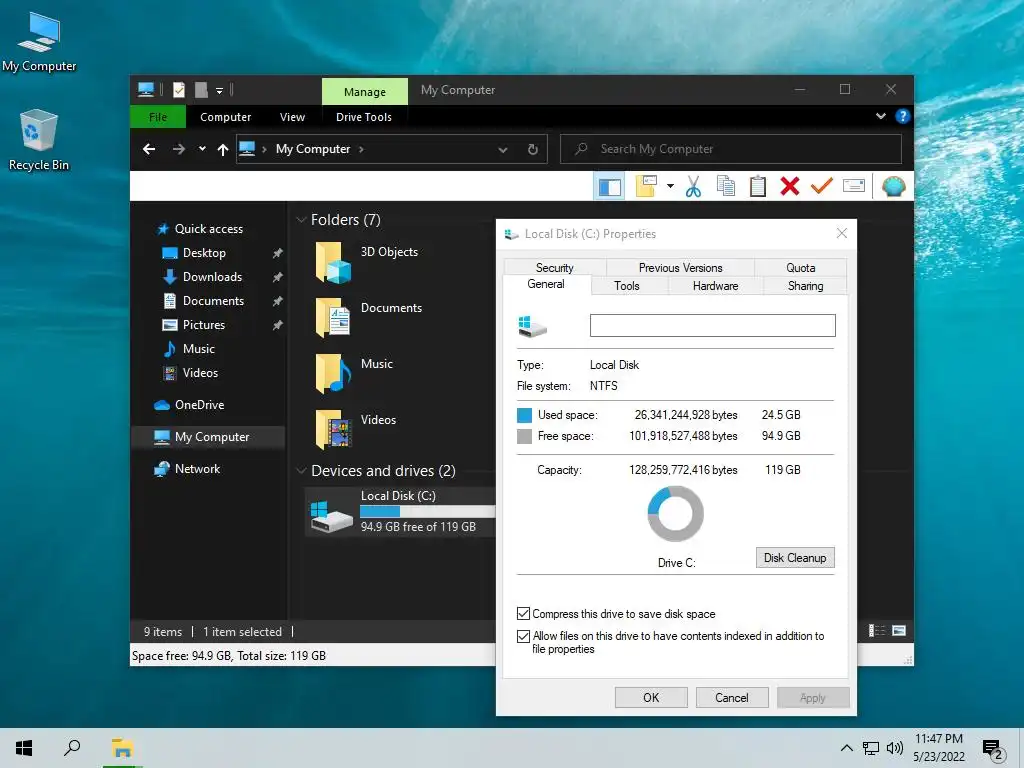This screenshot has width=1024, height=768.
Task: Click the preview pane toggle toolbar icon
Action: click(609, 187)
